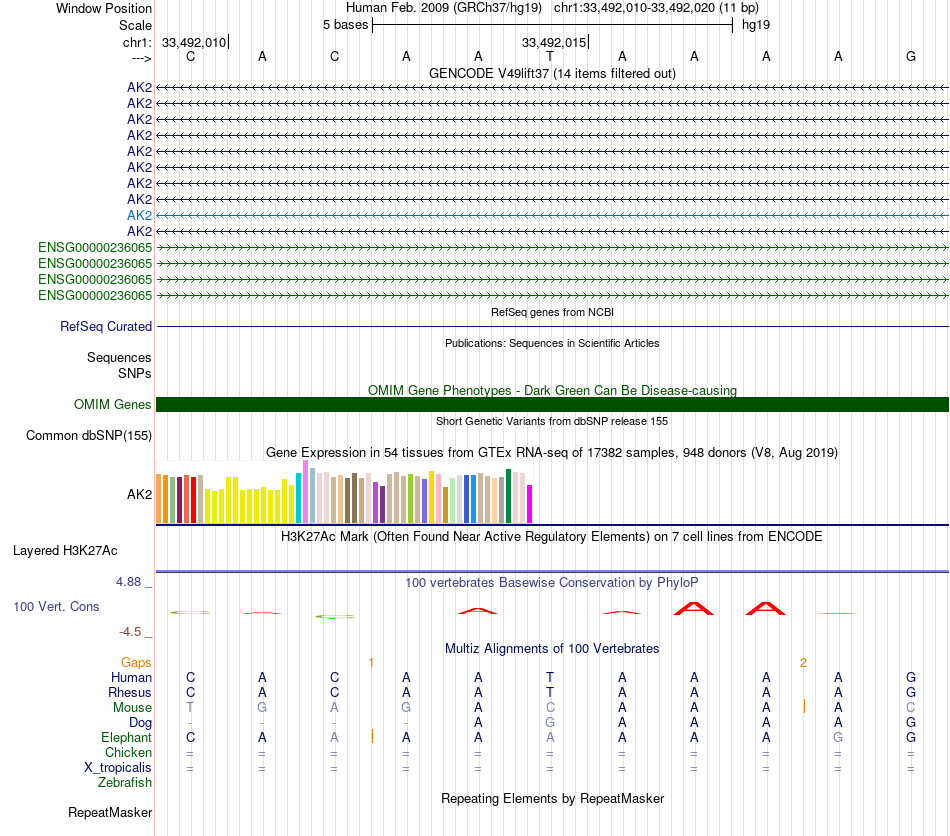Select the 33,492,015 position marker
This screenshot has height=836, width=950.
554,42
